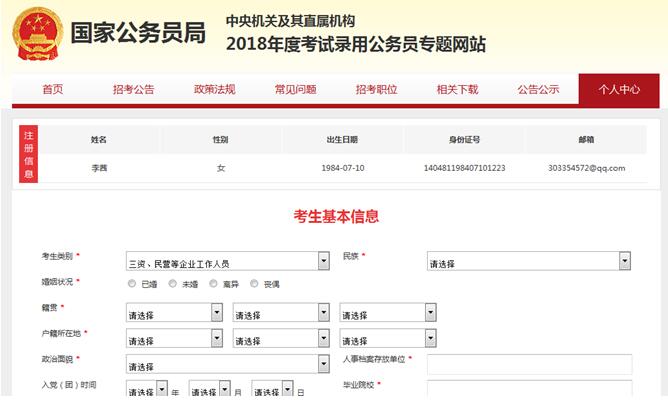Open 个人中心 personal center tab
This screenshot has height=400, width=668.
pyautogui.click(x=619, y=89)
